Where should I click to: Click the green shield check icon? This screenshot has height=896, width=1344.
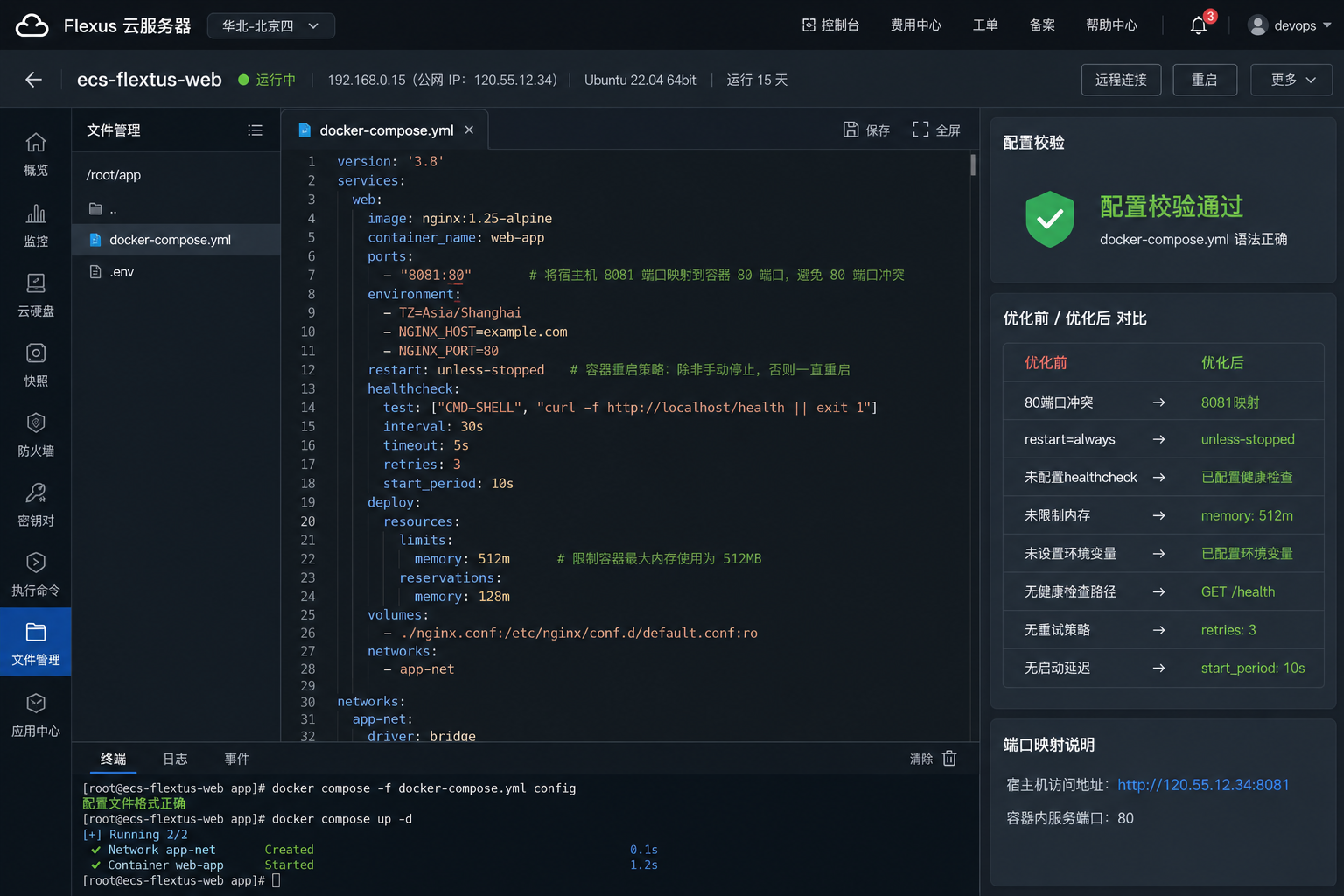click(1049, 219)
